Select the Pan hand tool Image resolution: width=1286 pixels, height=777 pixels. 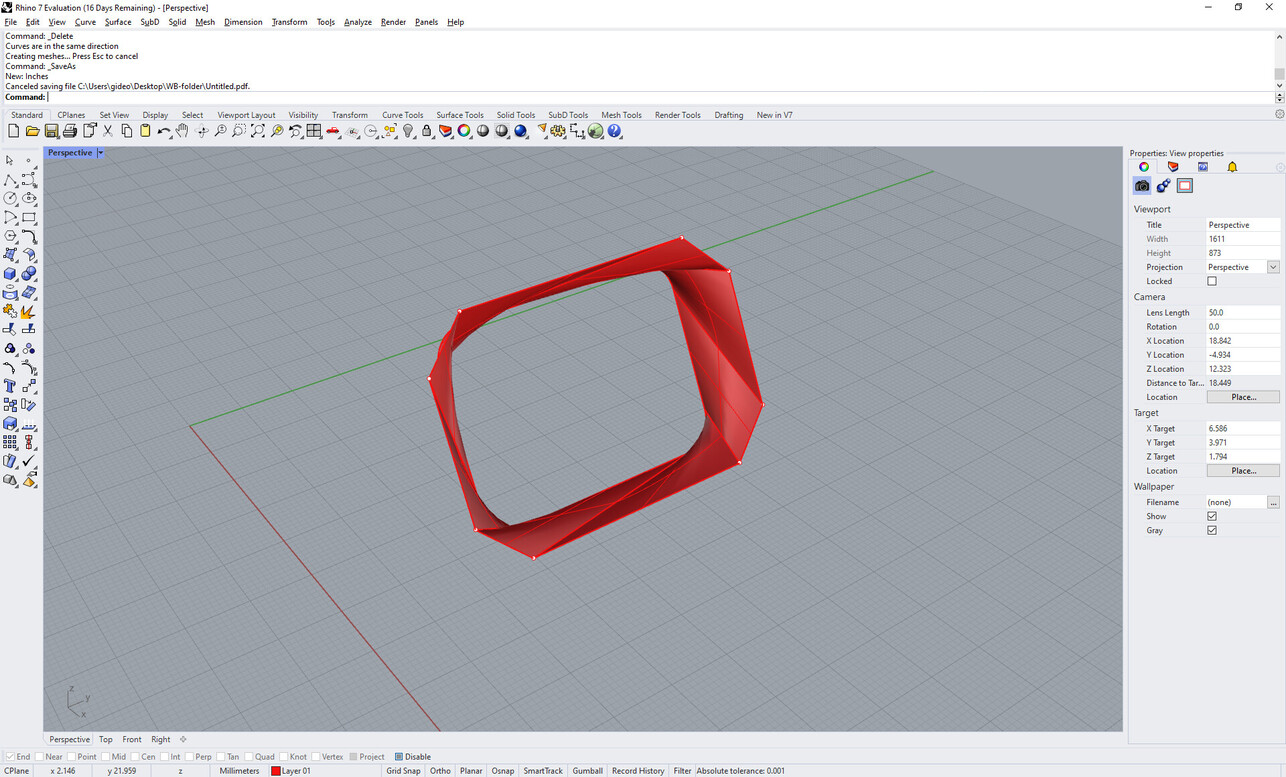pyautogui.click(x=182, y=131)
